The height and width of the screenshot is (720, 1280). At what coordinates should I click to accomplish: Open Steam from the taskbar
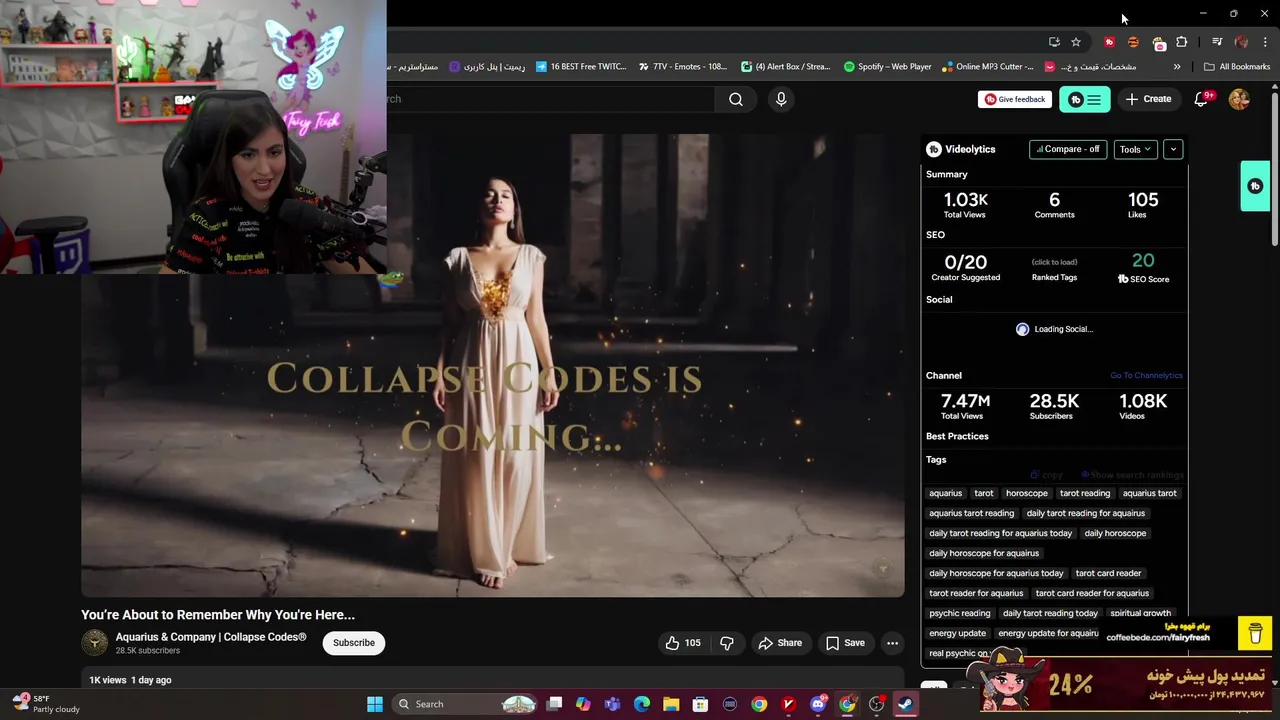pos(905,704)
